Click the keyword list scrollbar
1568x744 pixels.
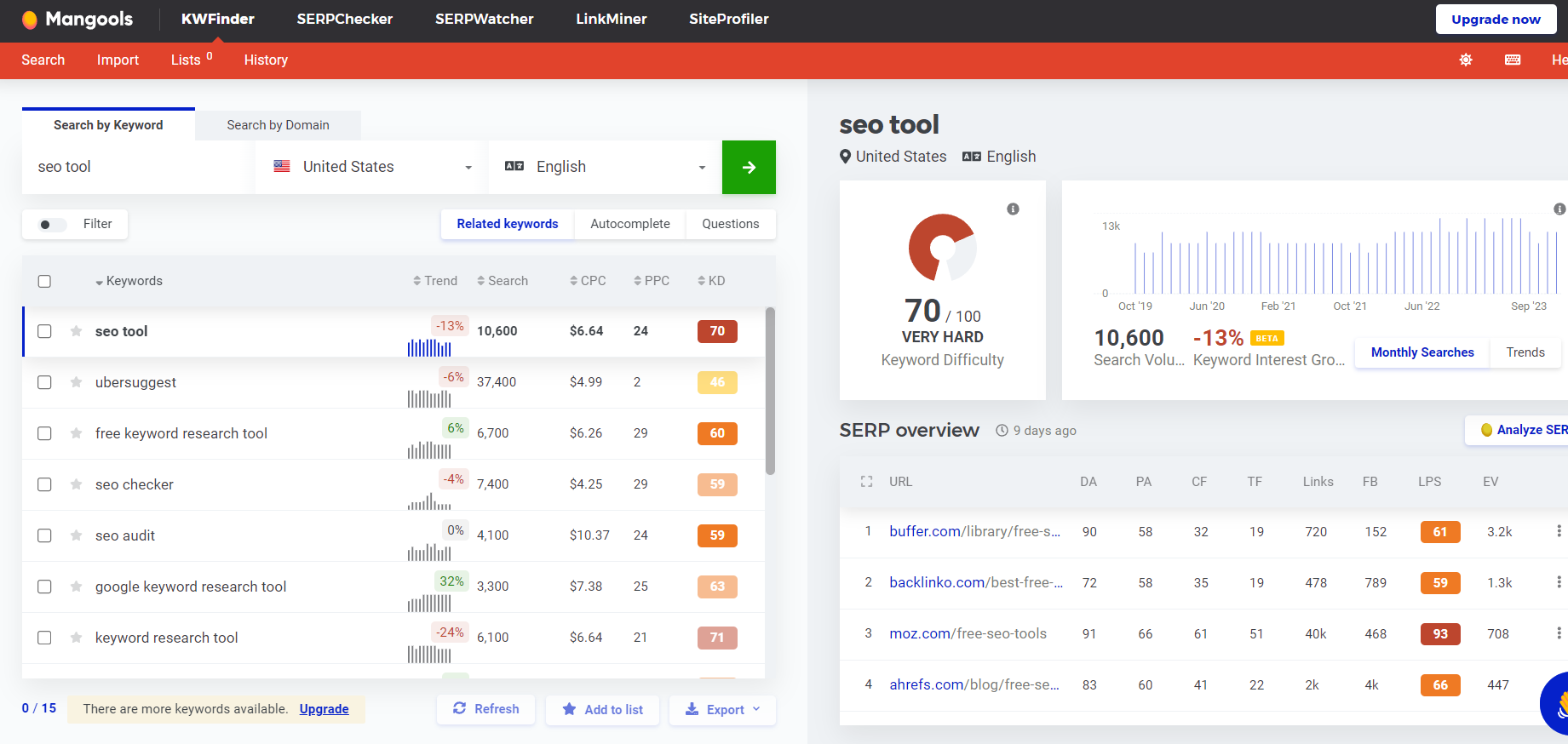pos(770,391)
